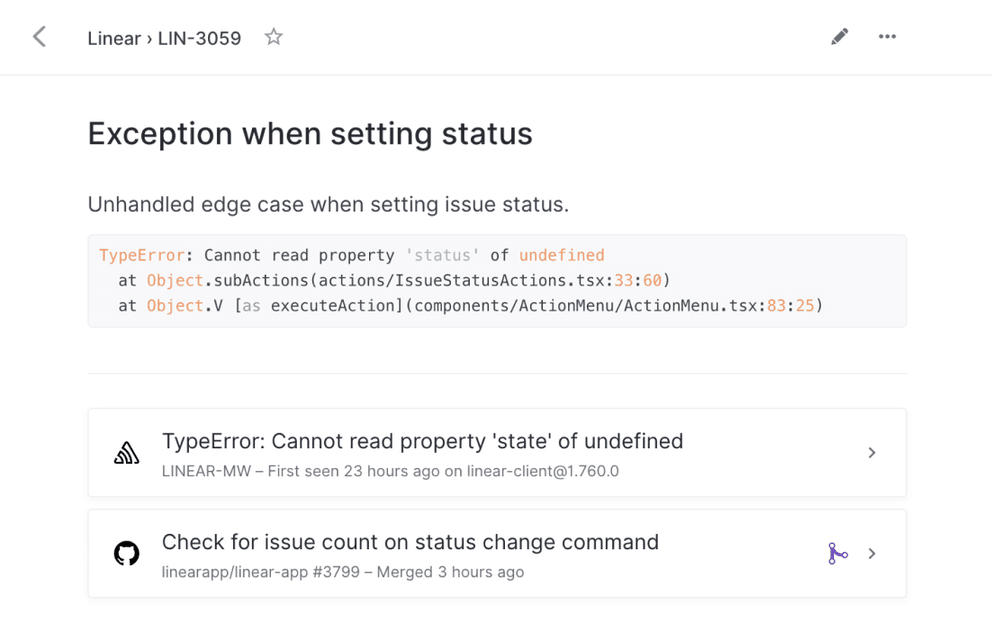Edit the issue using the pencil icon

pos(839,36)
